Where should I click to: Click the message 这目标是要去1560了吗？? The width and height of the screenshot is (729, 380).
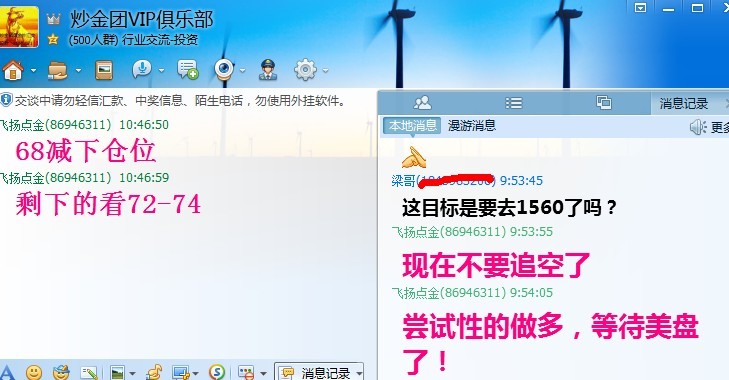510,207
